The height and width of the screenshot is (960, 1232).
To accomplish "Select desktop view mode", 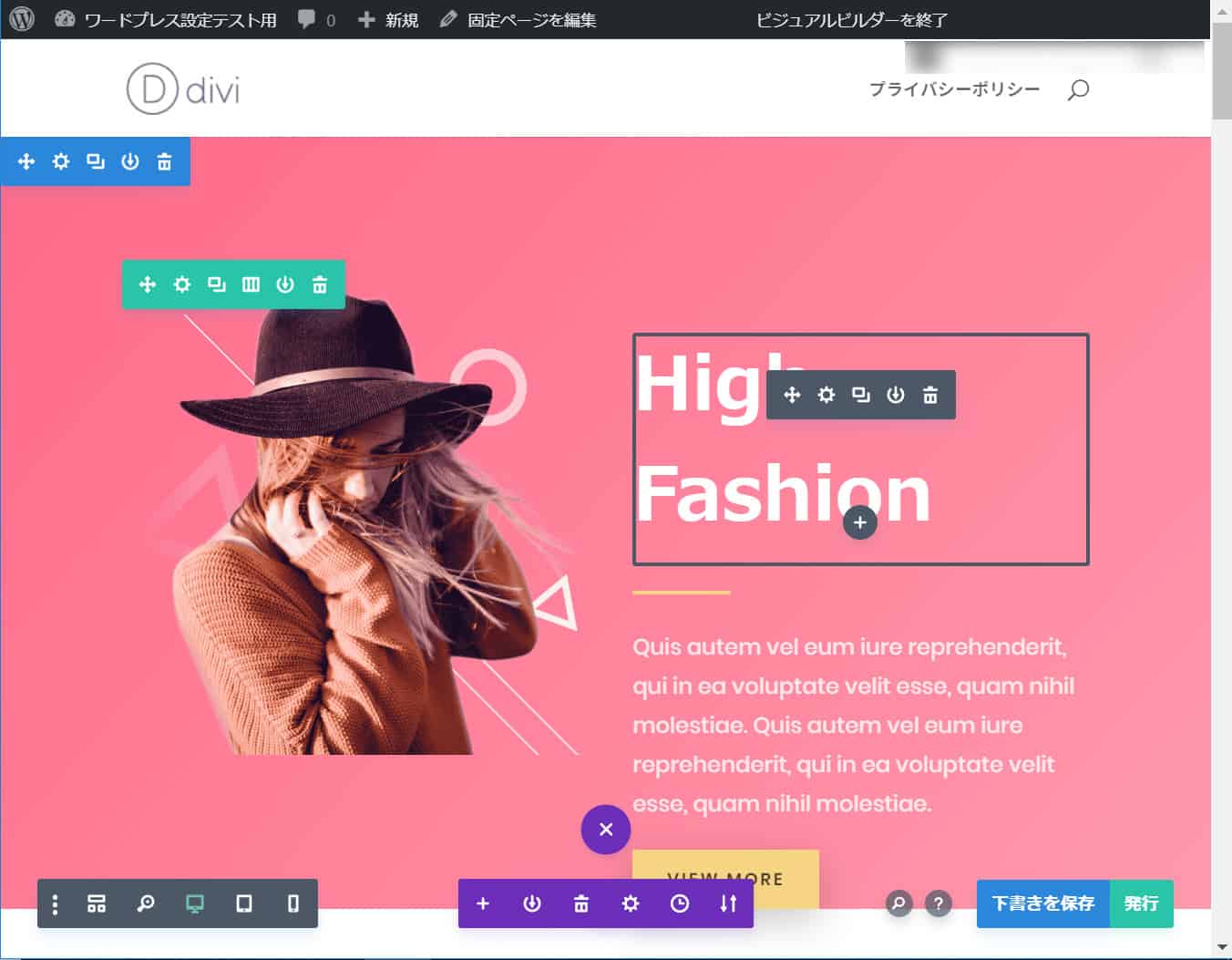I will pos(195,903).
